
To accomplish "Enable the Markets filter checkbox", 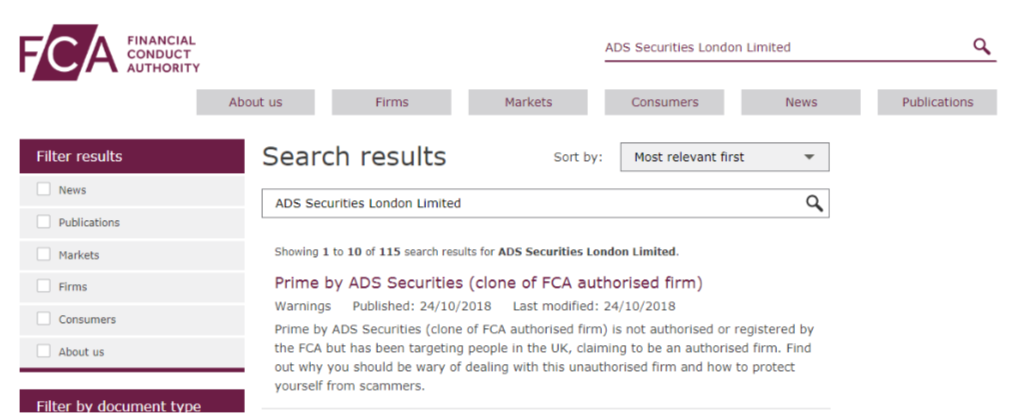I will coord(43,254).
